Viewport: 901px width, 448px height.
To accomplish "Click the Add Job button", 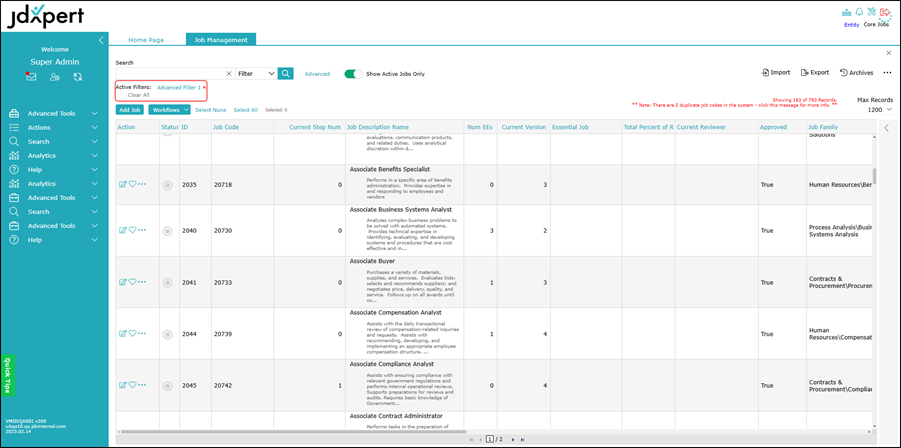I will (129, 110).
